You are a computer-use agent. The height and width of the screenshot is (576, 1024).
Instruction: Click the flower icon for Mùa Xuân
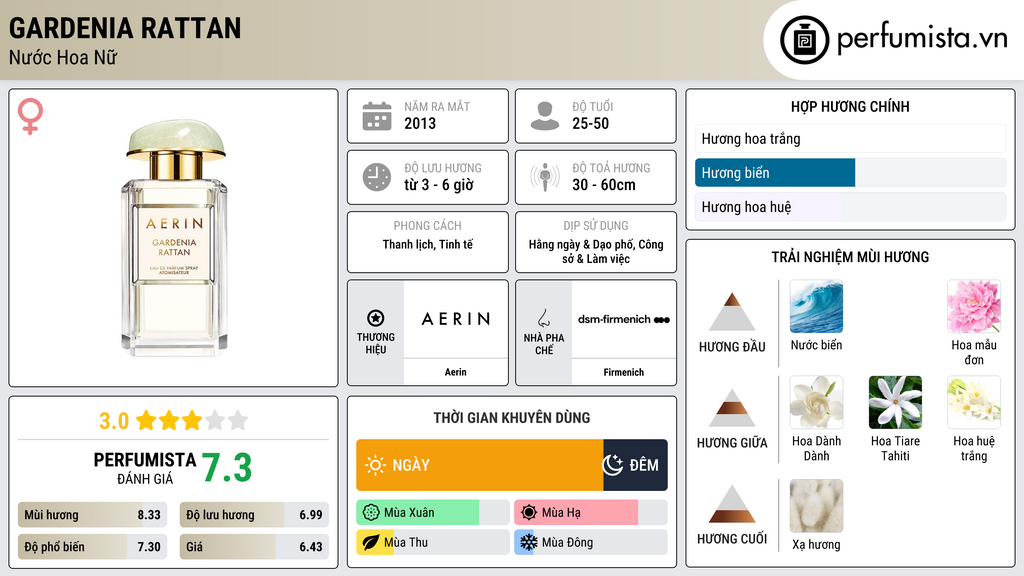pyautogui.click(x=371, y=513)
